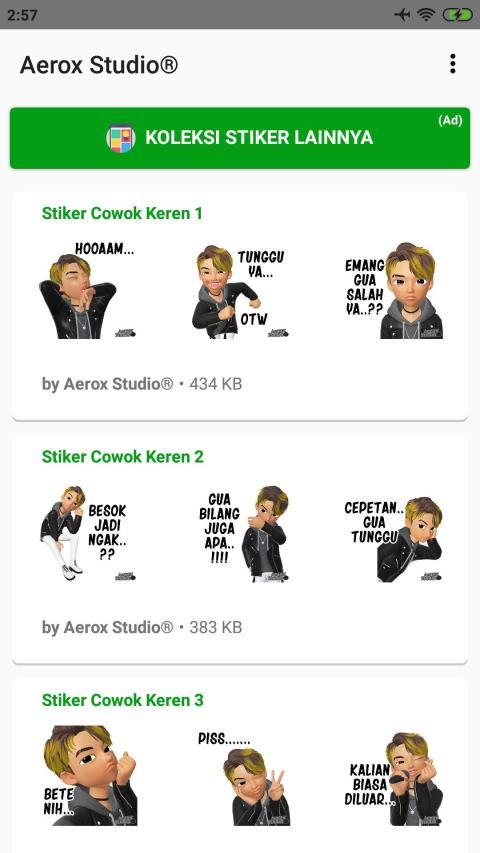Select the Besok Jadi Ngak sticker
The width and height of the screenshot is (480, 853).
87,534
